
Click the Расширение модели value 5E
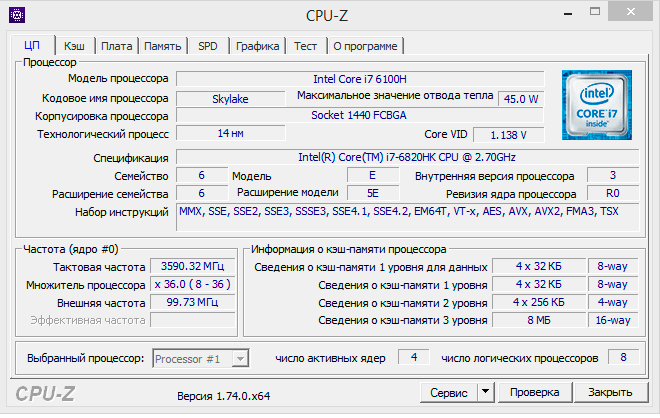(373, 193)
